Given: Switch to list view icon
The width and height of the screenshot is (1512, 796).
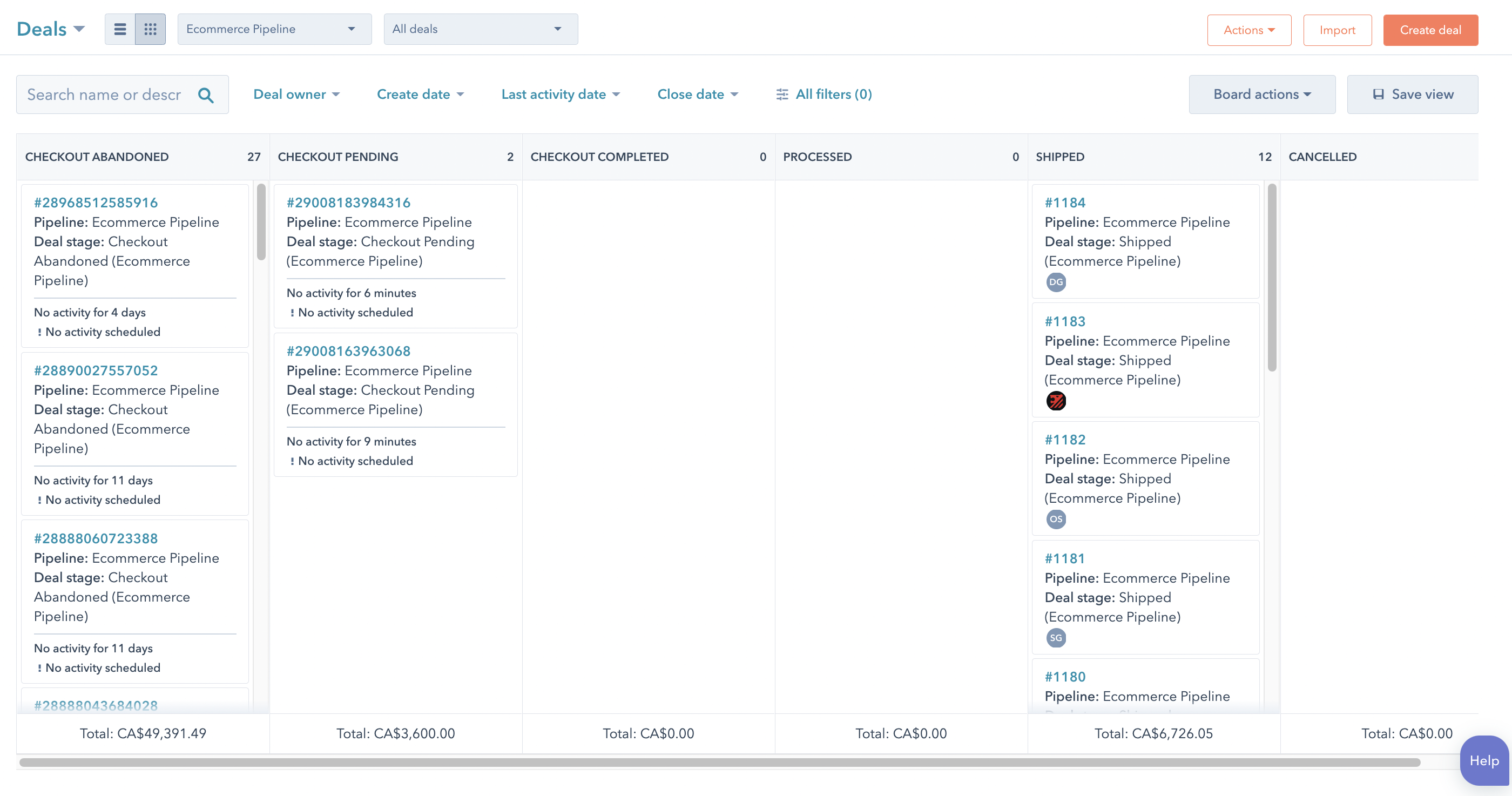Looking at the screenshot, I should pyautogui.click(x=120, y=29).
